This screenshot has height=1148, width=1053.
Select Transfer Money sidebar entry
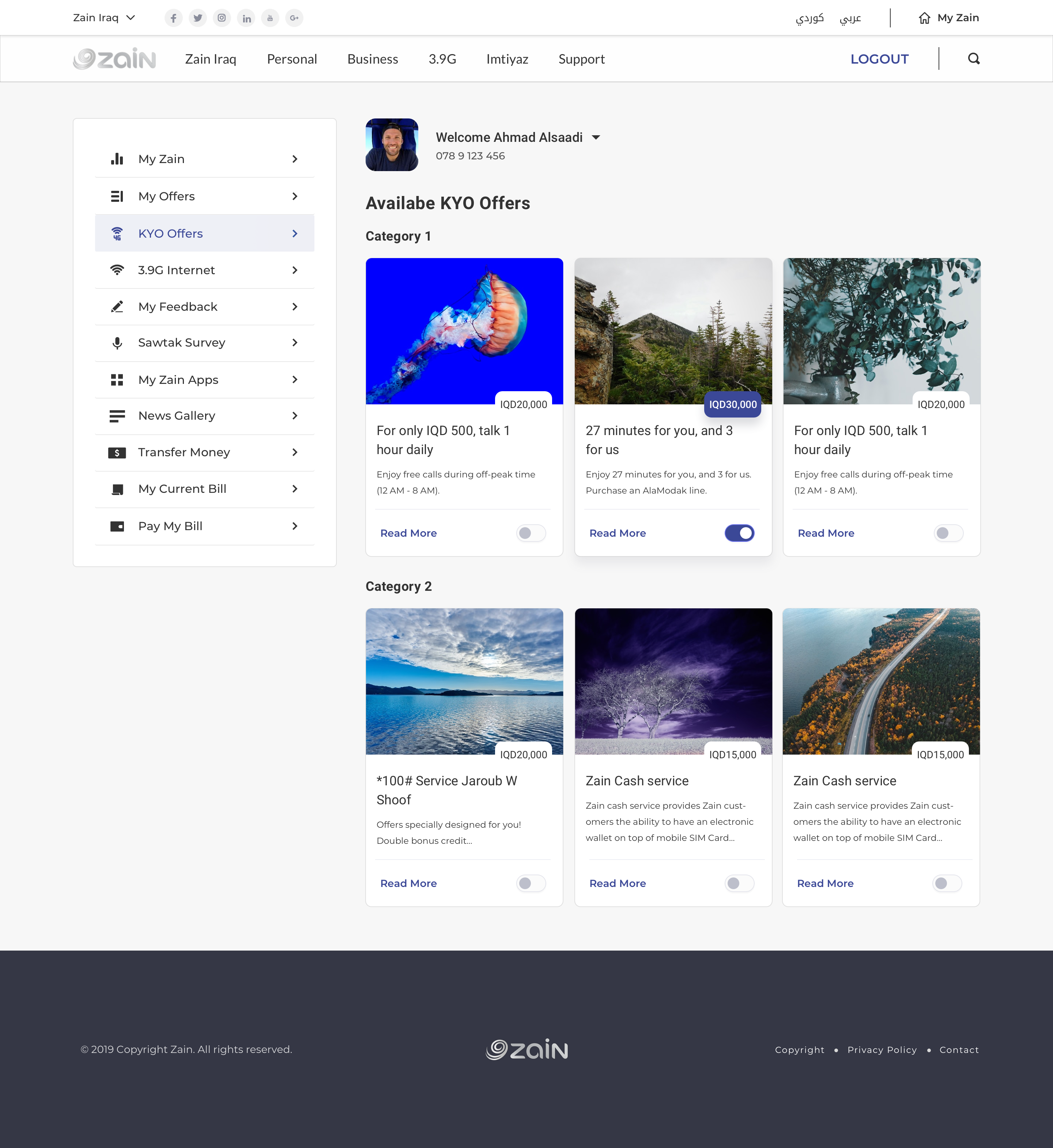pos(204,453)
